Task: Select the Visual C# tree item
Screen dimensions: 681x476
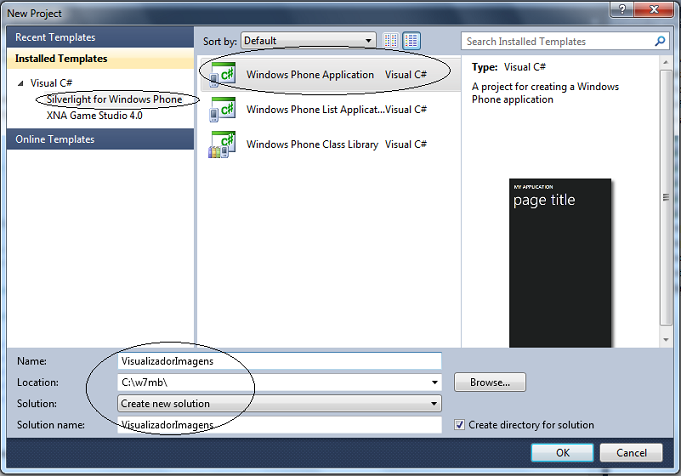Action: (x=51, y=83)
